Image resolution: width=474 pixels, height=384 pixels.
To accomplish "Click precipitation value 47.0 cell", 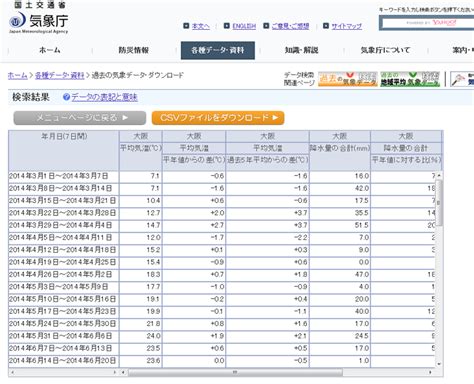I will (x=340, y=275).
